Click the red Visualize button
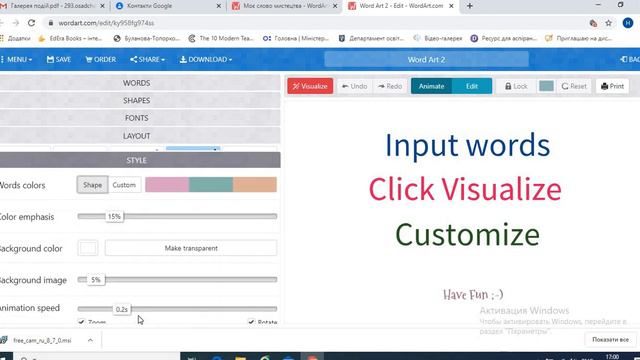 [x=310, y=86]
